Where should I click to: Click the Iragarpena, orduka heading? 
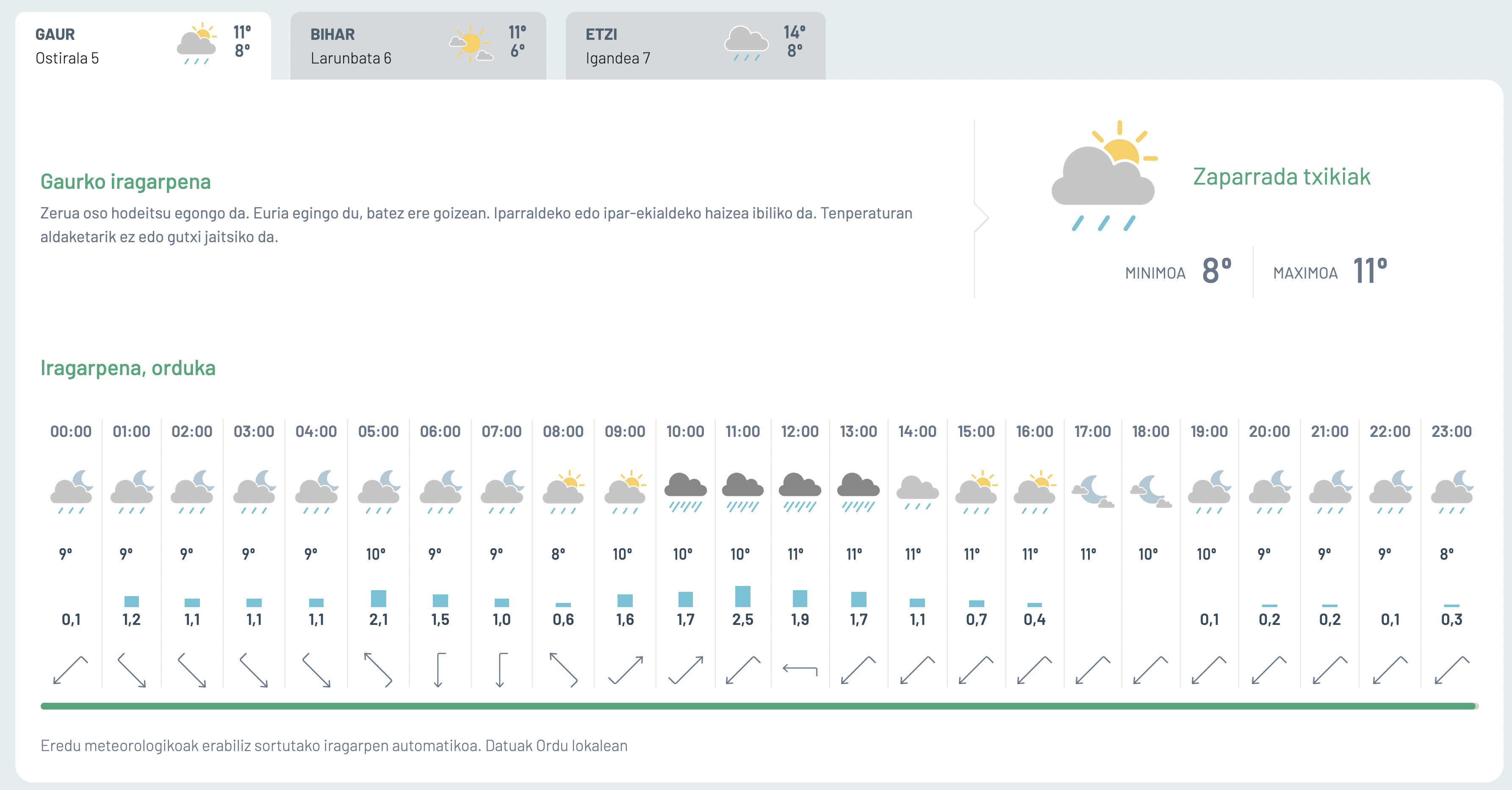[128, 368]
